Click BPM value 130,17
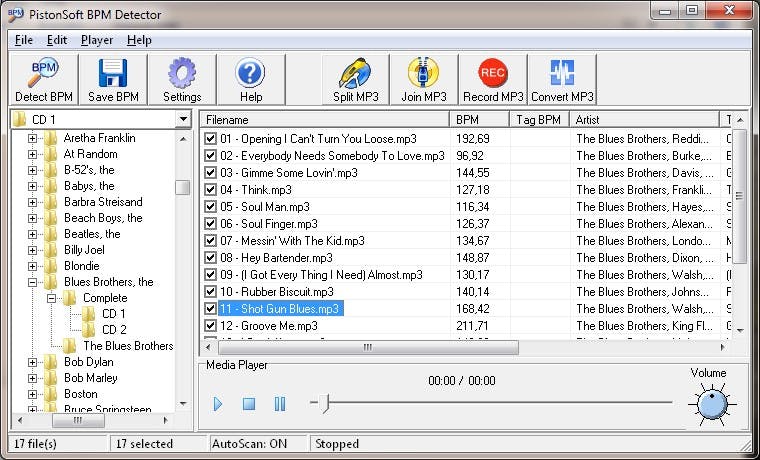The height and width of the screenshot is (460, 760). click(x=473, y=275)
